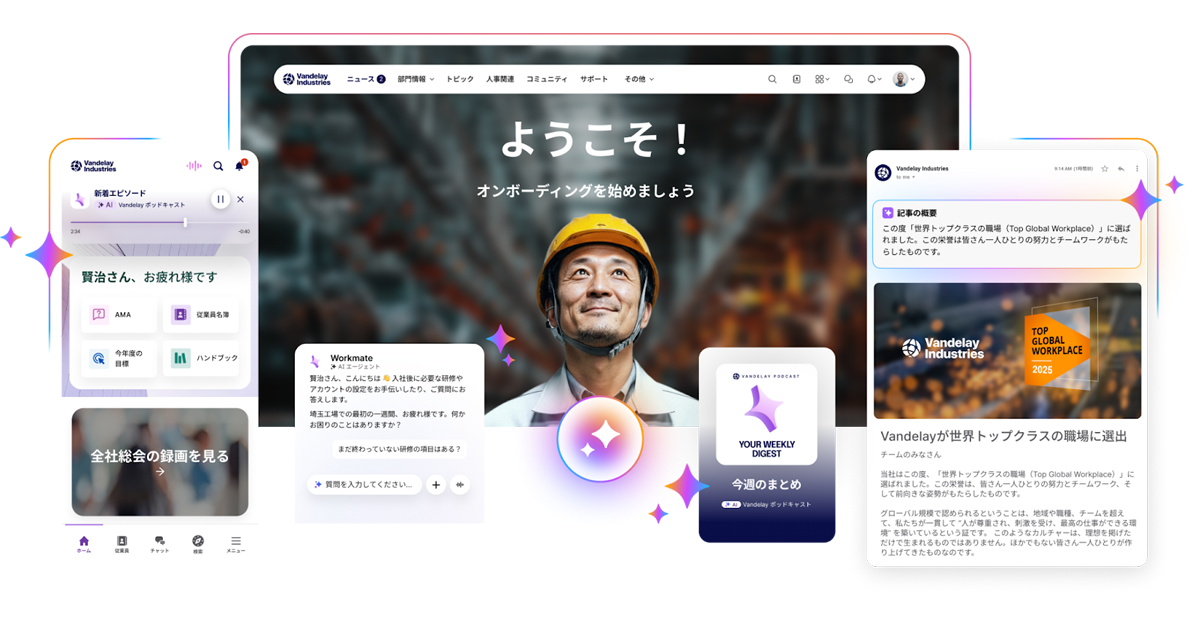The width and height of the screenshot is (1200, 630).
Task: Expand the 部門情報 dropdown menu
Action: (415, 79)
